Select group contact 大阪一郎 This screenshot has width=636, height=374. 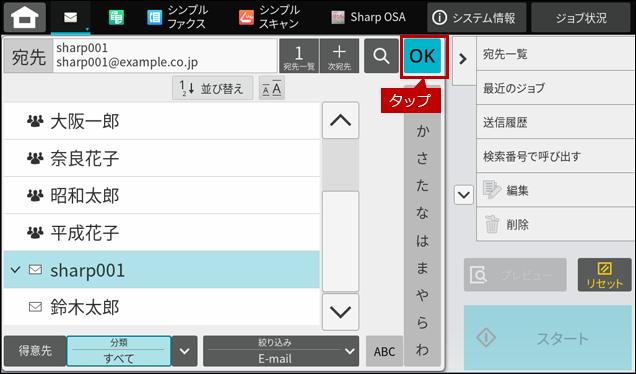(x=161, y=121)
